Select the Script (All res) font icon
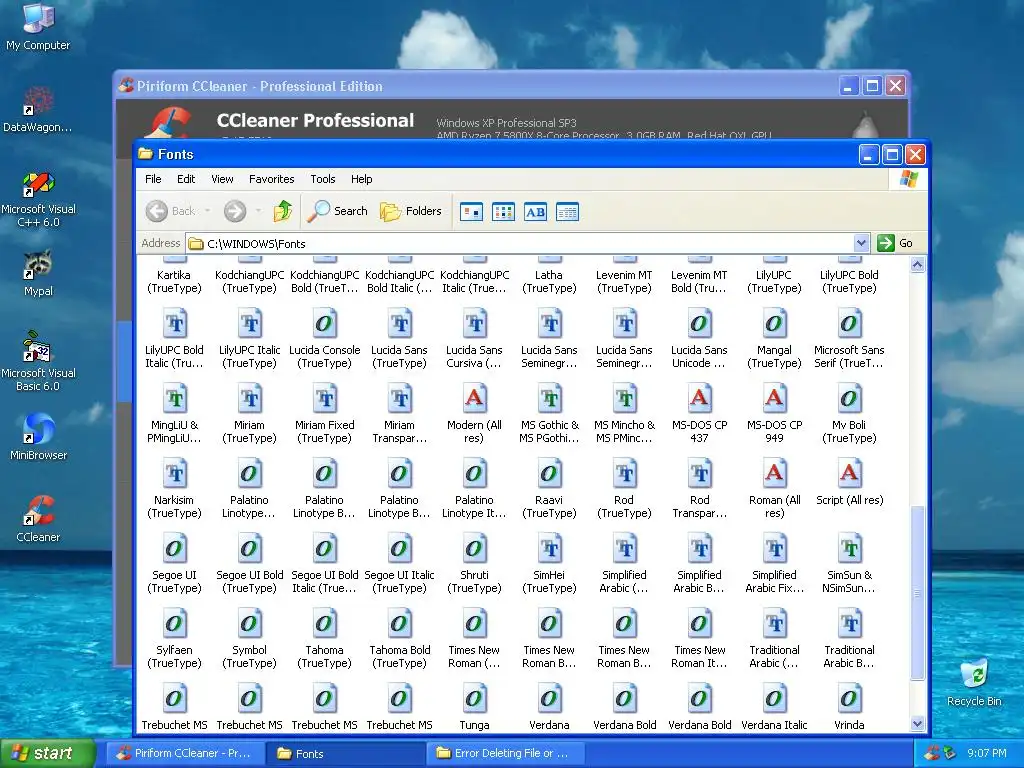Image resolution: width=1024 pixels, height=768 pixels. 849,482
